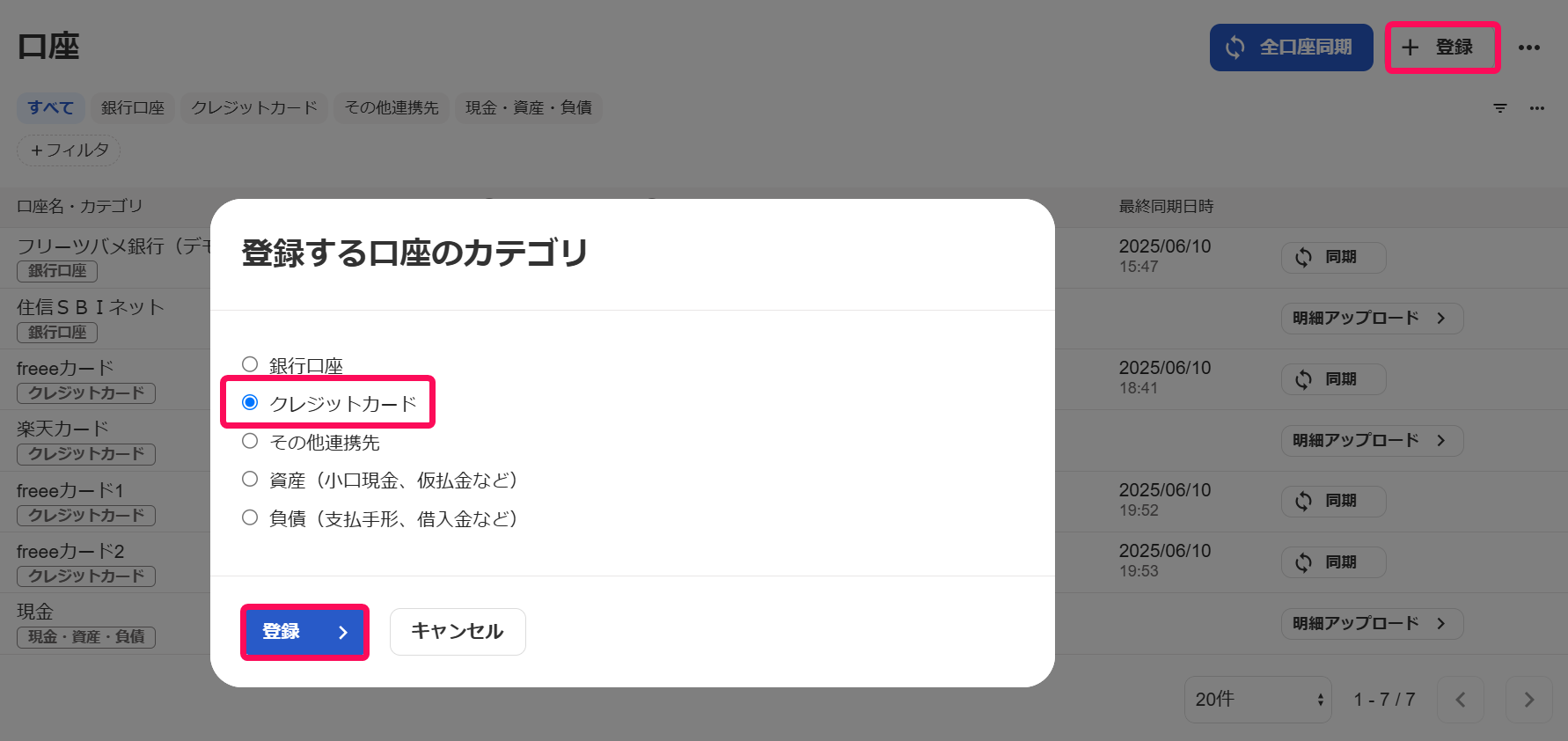Click the 全口座同期 sync icon button
Image resolution: width=1568 pixels, height=741 pixels.
click(1235, 48)
